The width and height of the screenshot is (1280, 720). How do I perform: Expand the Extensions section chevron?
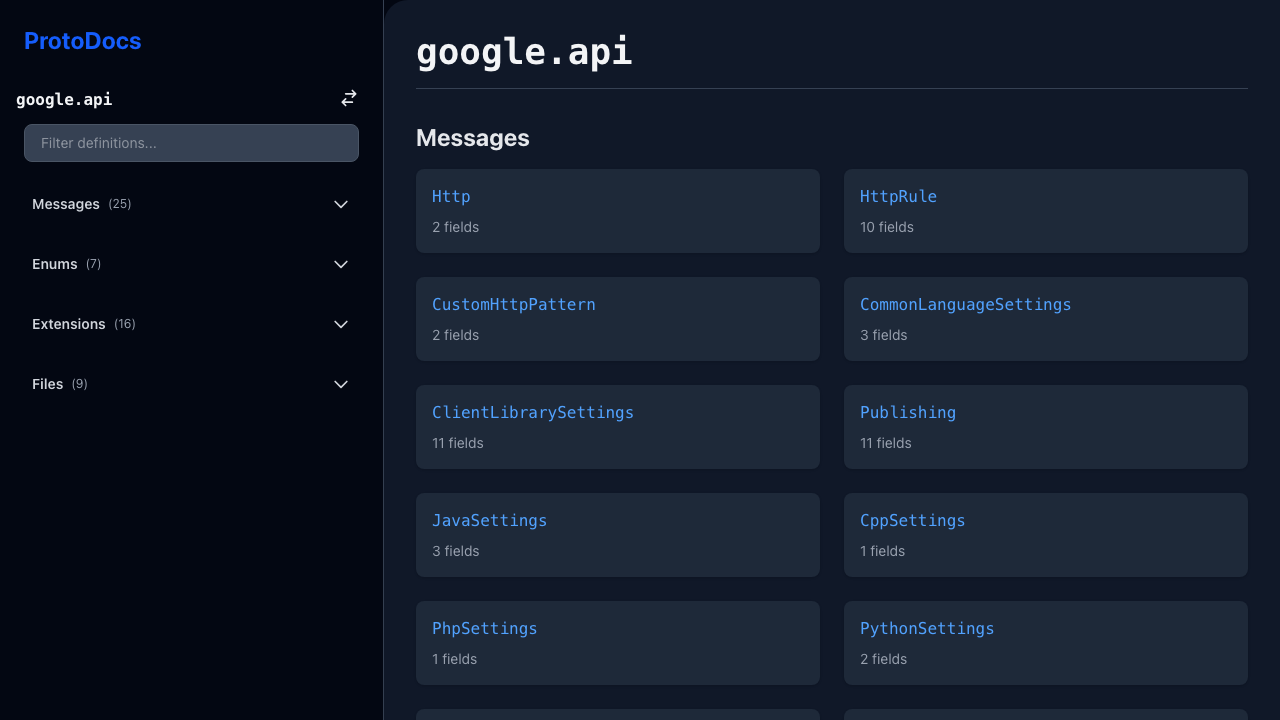[x=341, y=324]
